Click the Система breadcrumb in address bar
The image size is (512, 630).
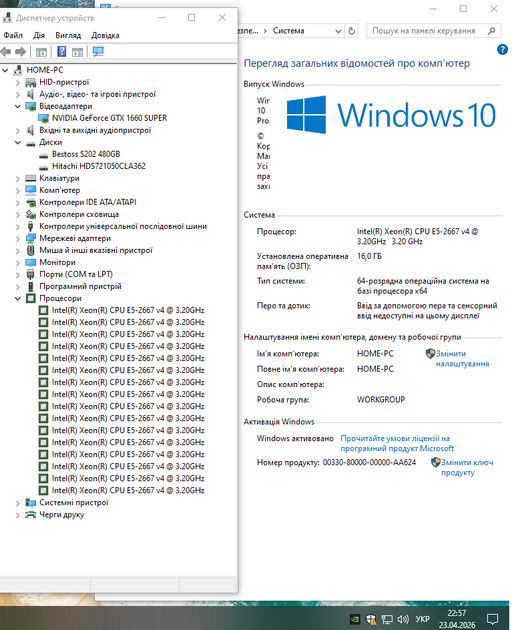(288, 31)
